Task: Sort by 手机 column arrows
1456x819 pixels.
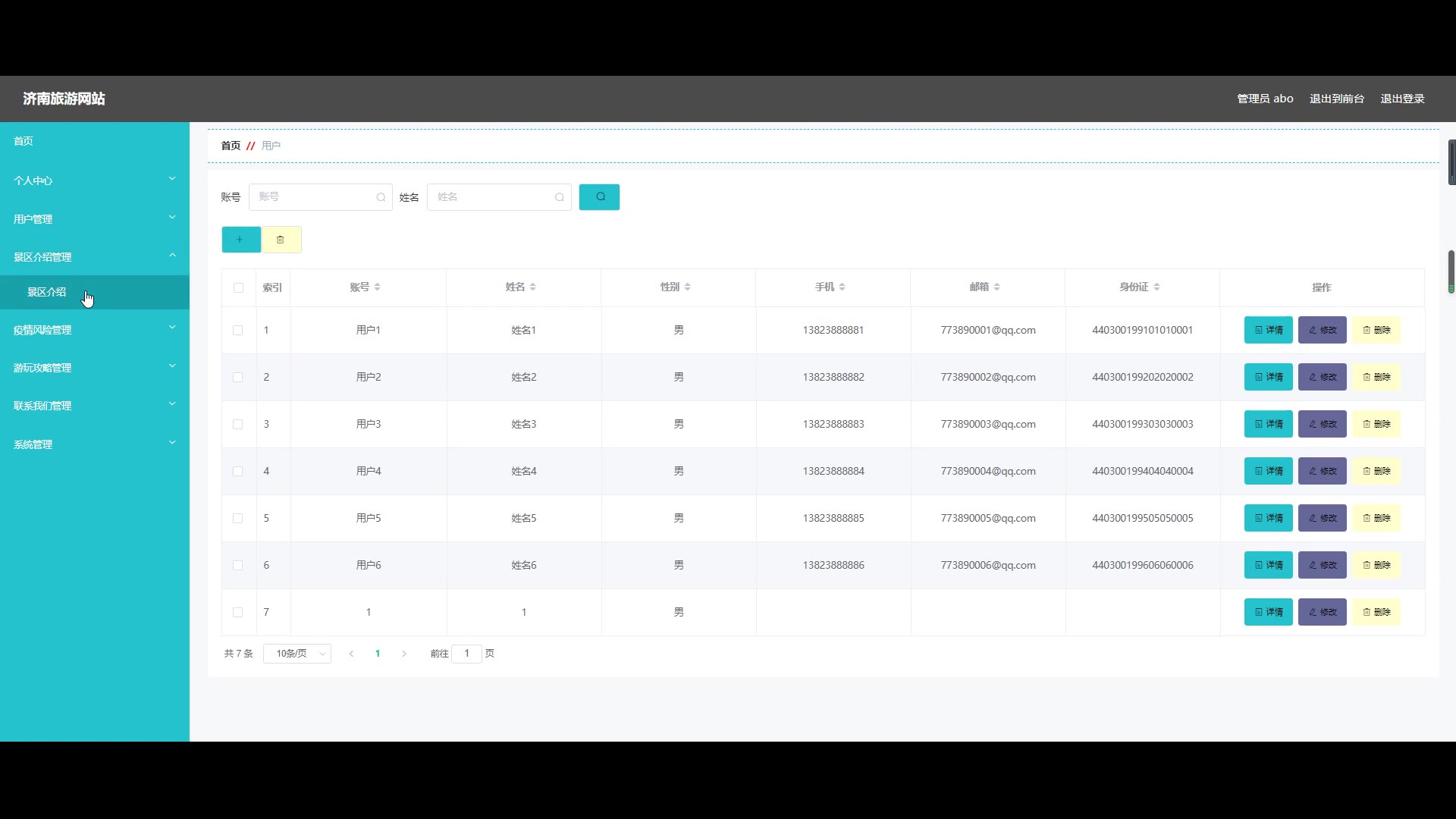Action: pos(842,287)
